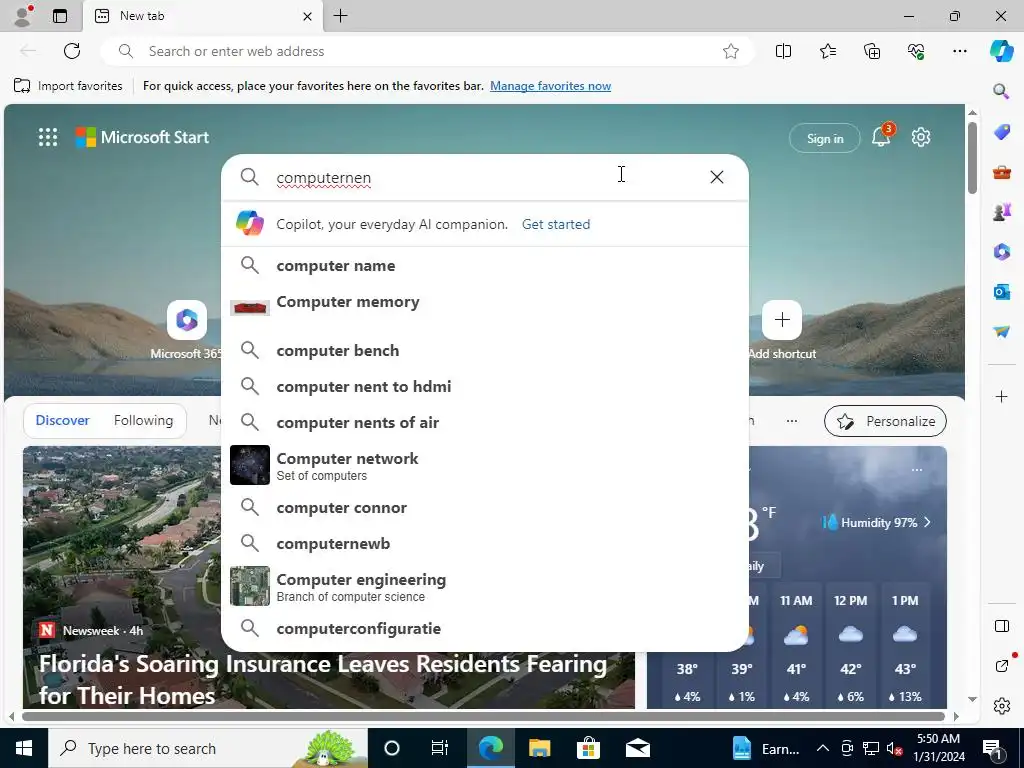The height and width of the screenshot is (768, 1024).
Task: Open Task View in the taskbar
Action: (x=440, y=748)
